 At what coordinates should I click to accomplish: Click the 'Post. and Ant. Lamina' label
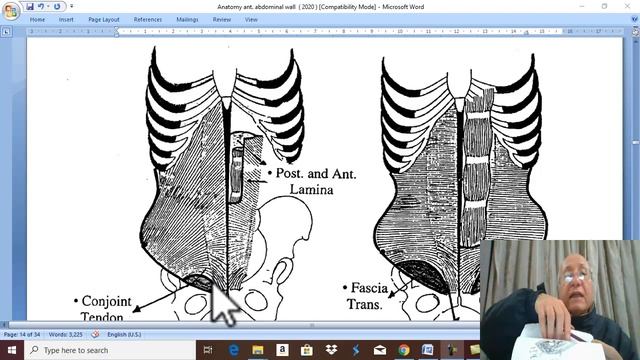(x=313, y=181)
